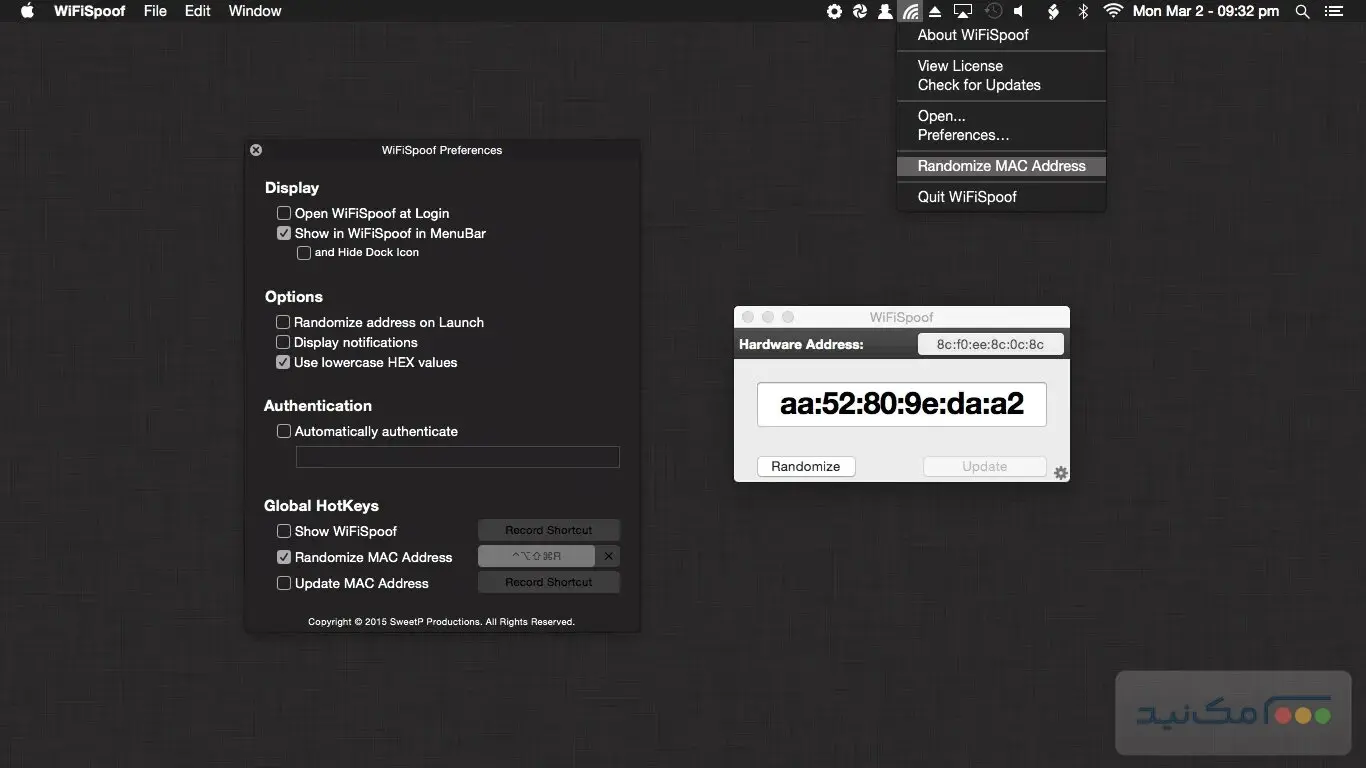Enable Display notifications

coord(283,342)
